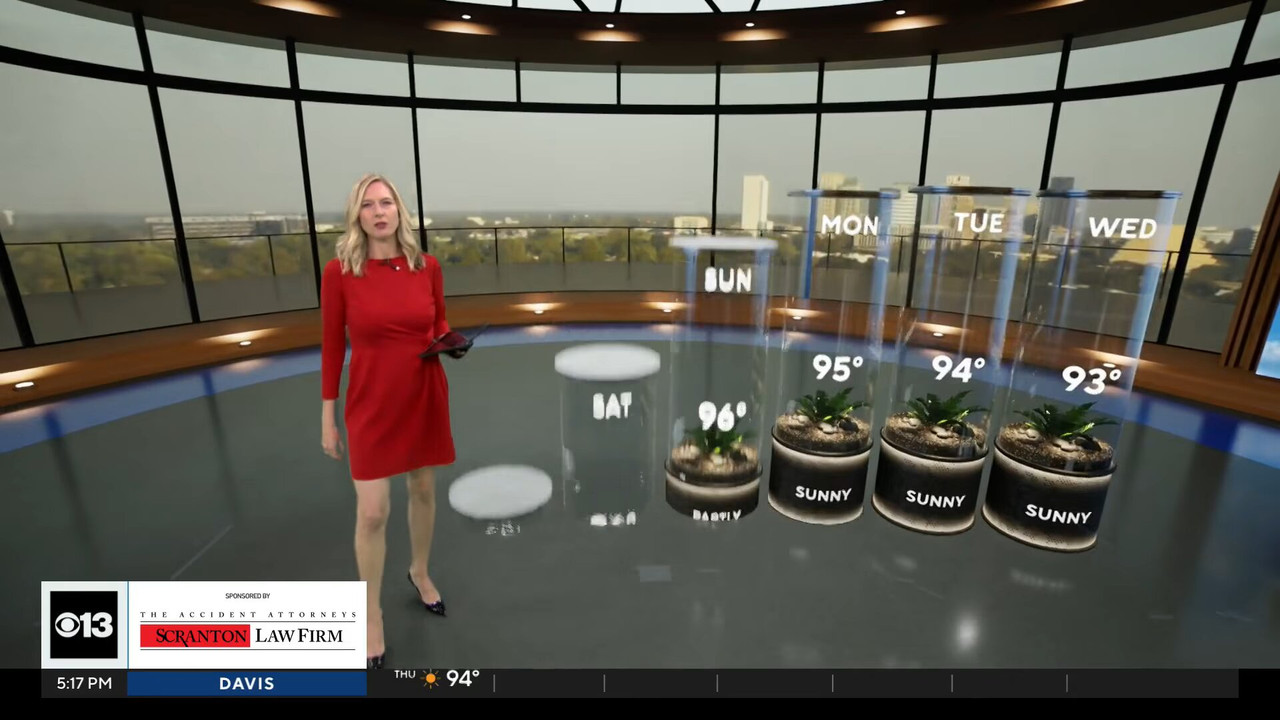This screenshot has width=1280, height=720.
Task: Click the 94° temperature beside the sun icon
Action: pos(462,679)
